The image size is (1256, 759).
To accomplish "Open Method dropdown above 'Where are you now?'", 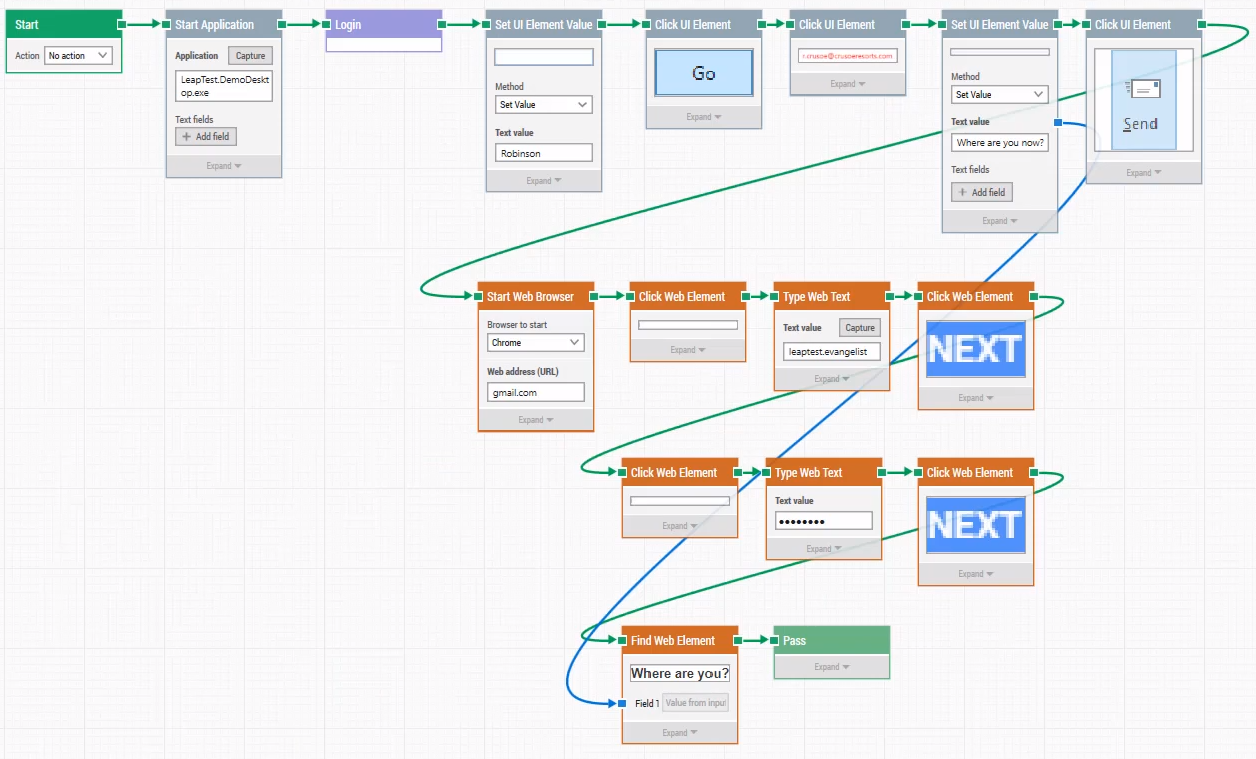I will [1000, 94].
